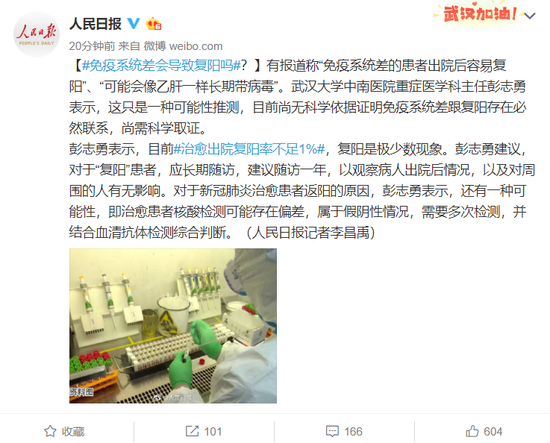Viewport: 550px width, 443px height.
Task: Click the 资料图 caption on photo
Action: [82, 392]
